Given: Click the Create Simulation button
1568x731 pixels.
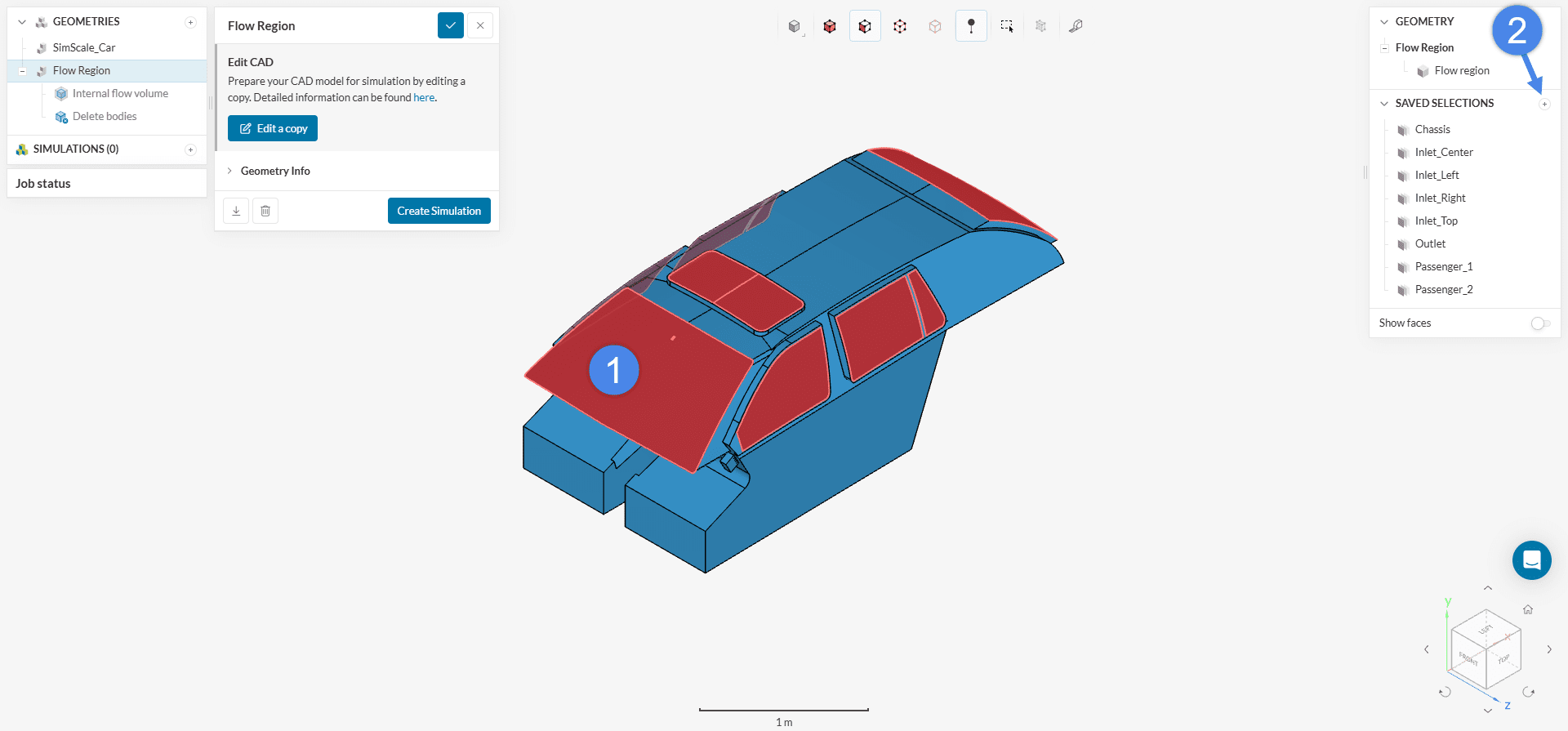Looking at the screenshot, I should pos(439,211).
